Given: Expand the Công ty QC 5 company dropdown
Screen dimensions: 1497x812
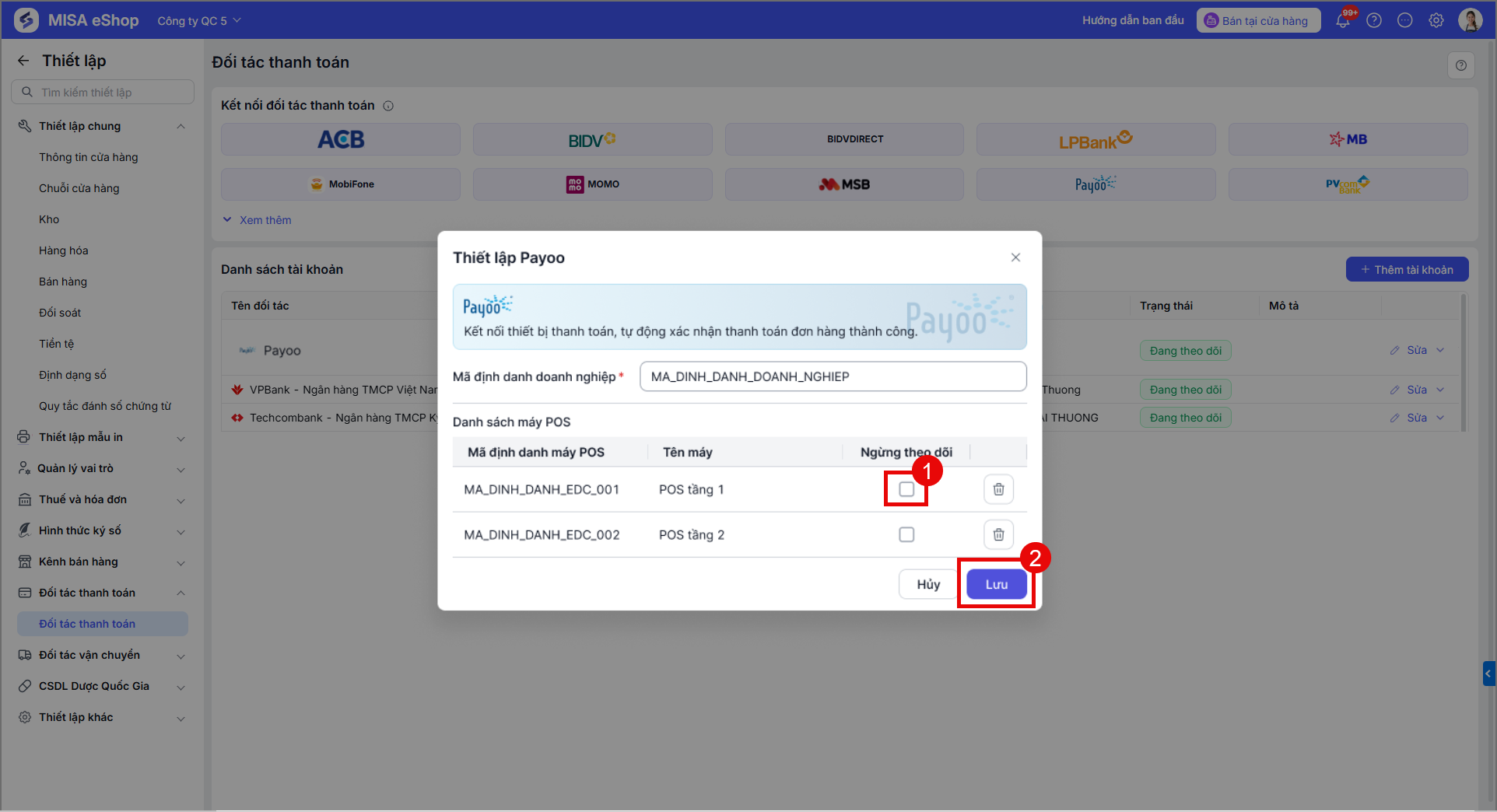Looking at the screenshot, I should 199,20.
